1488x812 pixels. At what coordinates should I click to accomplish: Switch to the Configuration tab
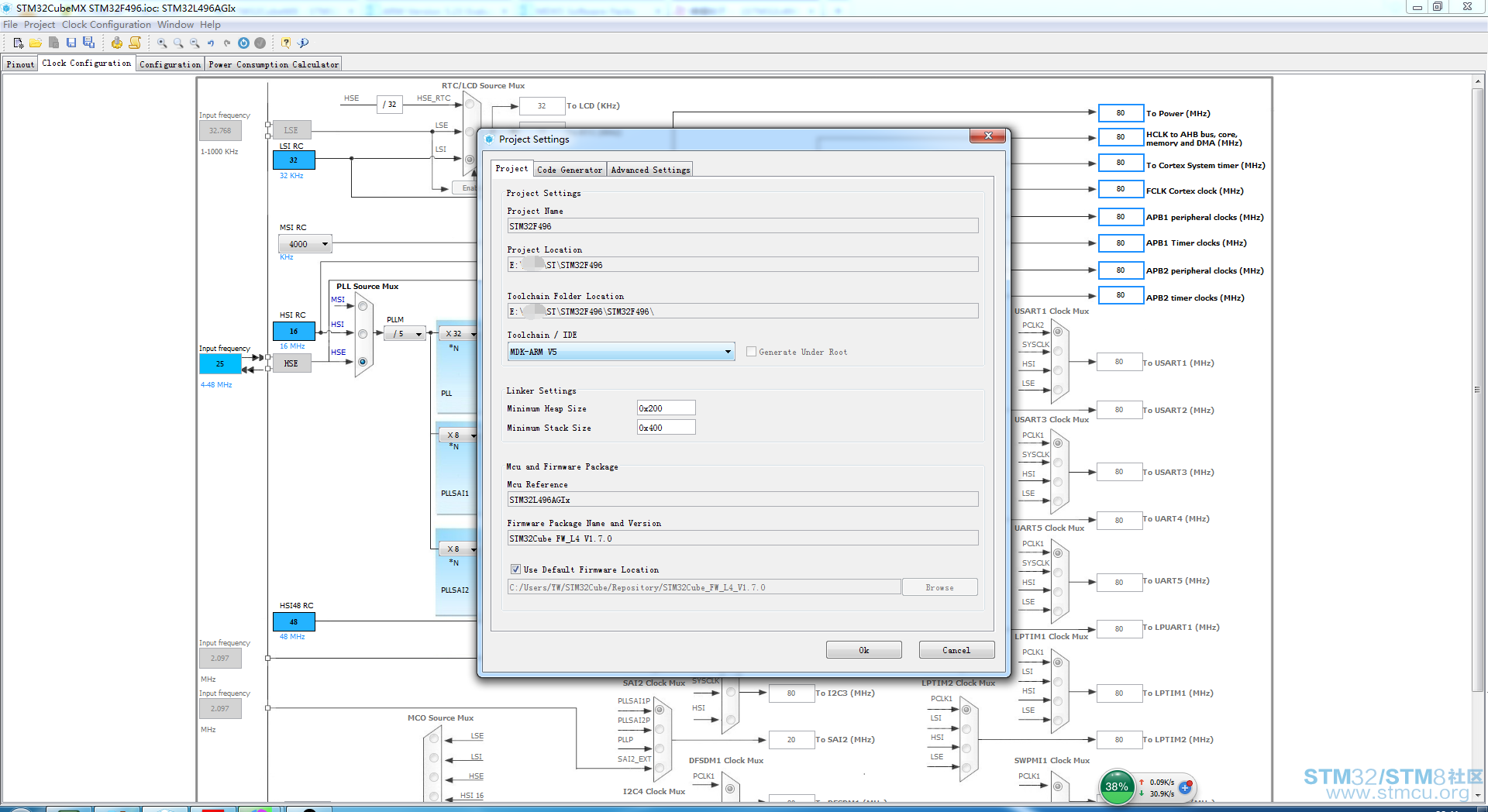[170, 64]
